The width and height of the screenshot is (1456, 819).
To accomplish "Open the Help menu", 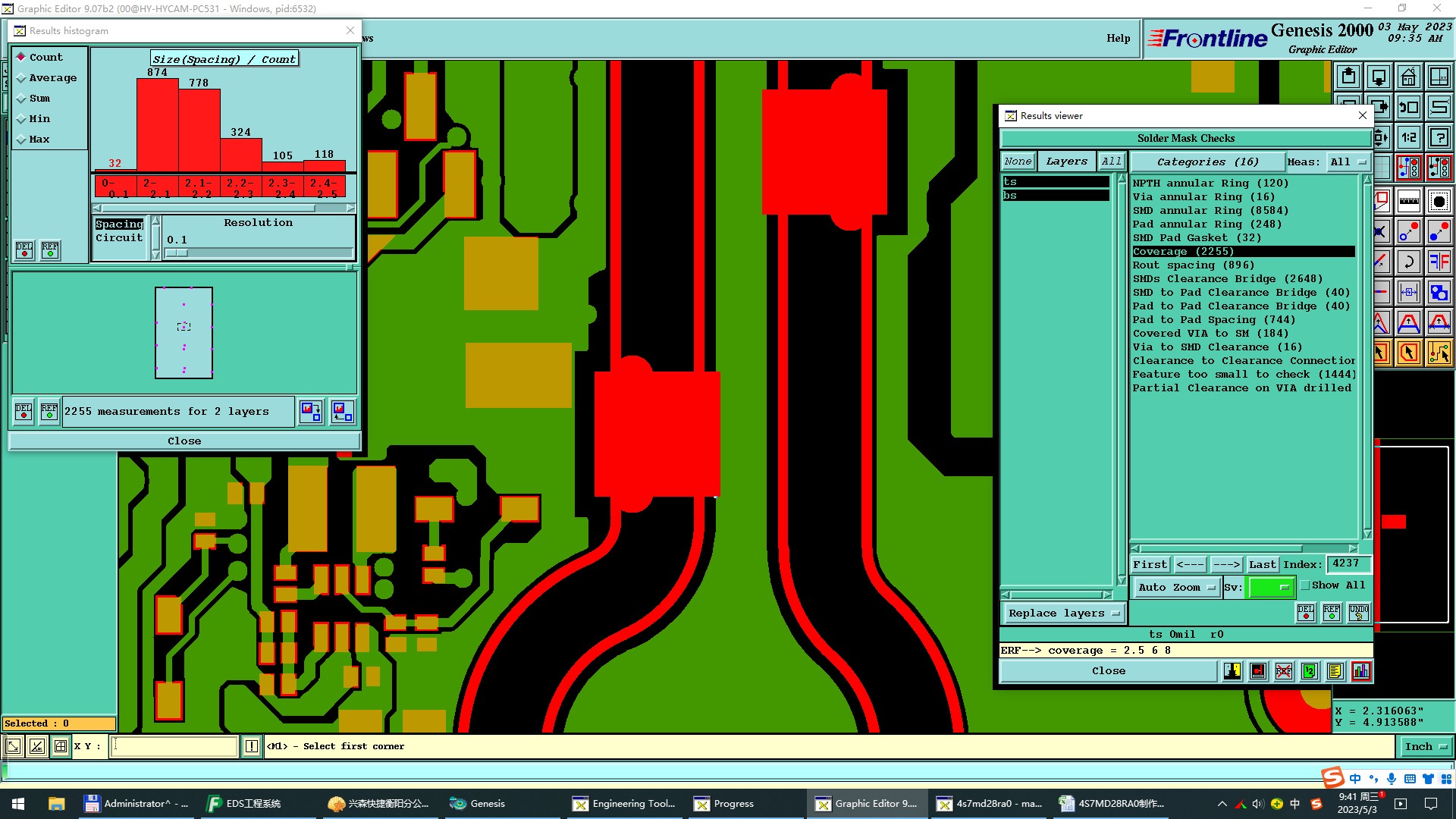I will [x=1117, y=39].
